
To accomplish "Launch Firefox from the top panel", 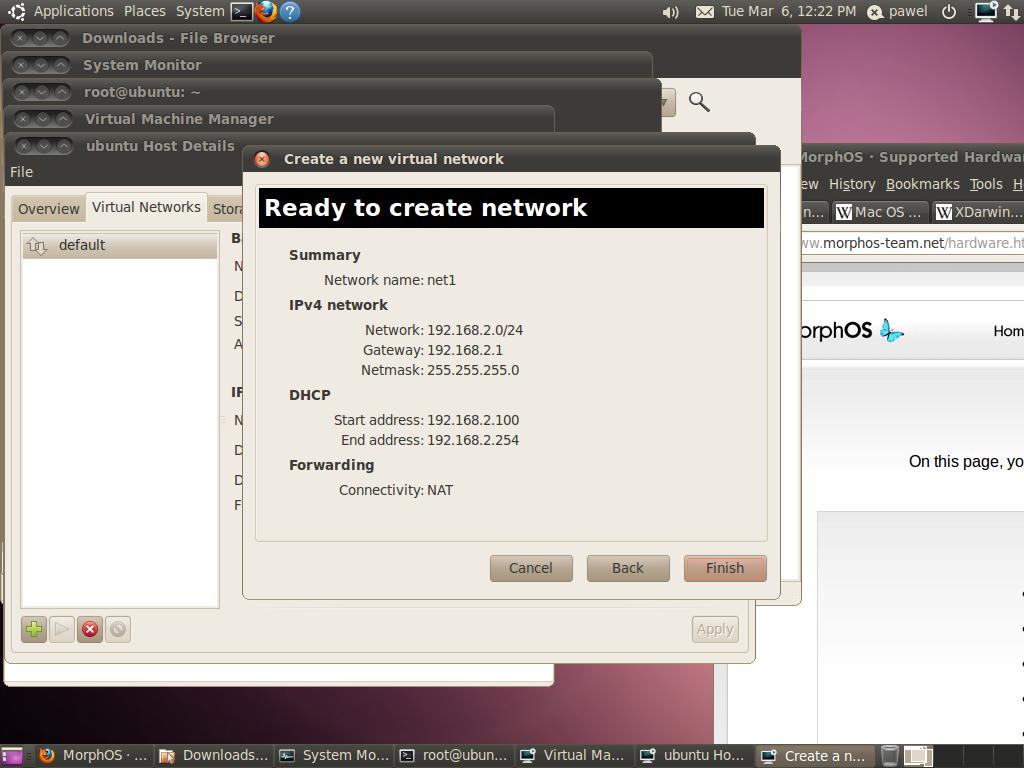I will click(x=265, y=12).
